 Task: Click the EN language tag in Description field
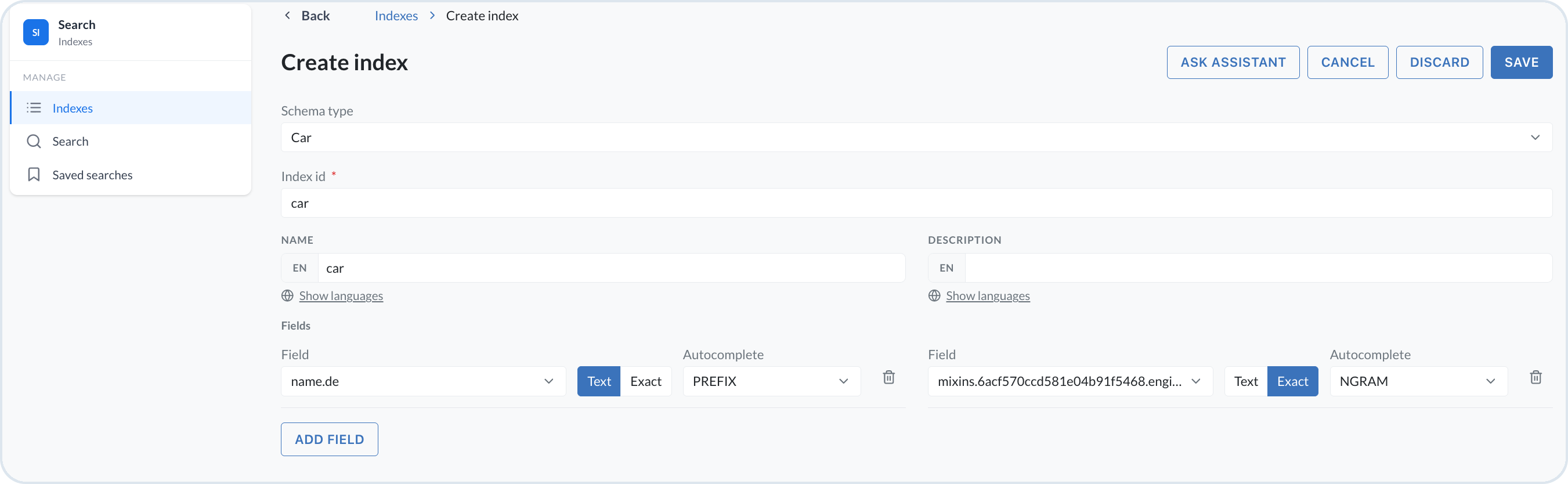946,268
